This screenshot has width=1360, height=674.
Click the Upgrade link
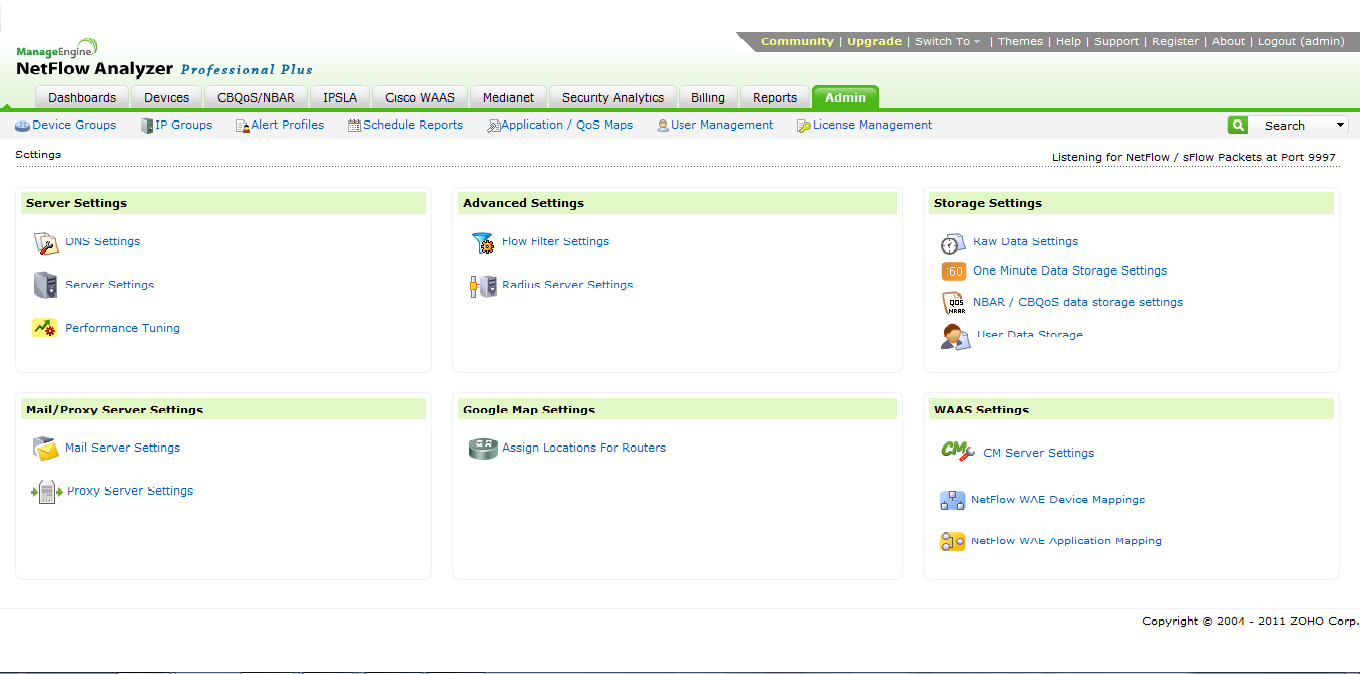[x=874, y=42]
